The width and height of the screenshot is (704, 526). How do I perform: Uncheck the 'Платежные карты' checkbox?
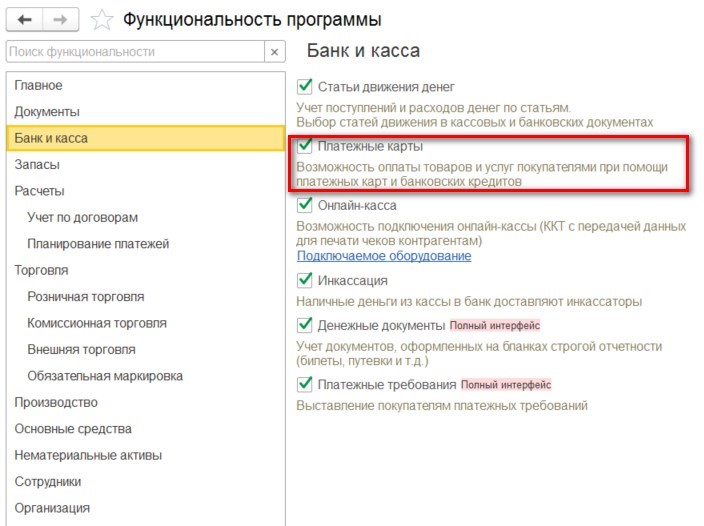click(304, 145)
